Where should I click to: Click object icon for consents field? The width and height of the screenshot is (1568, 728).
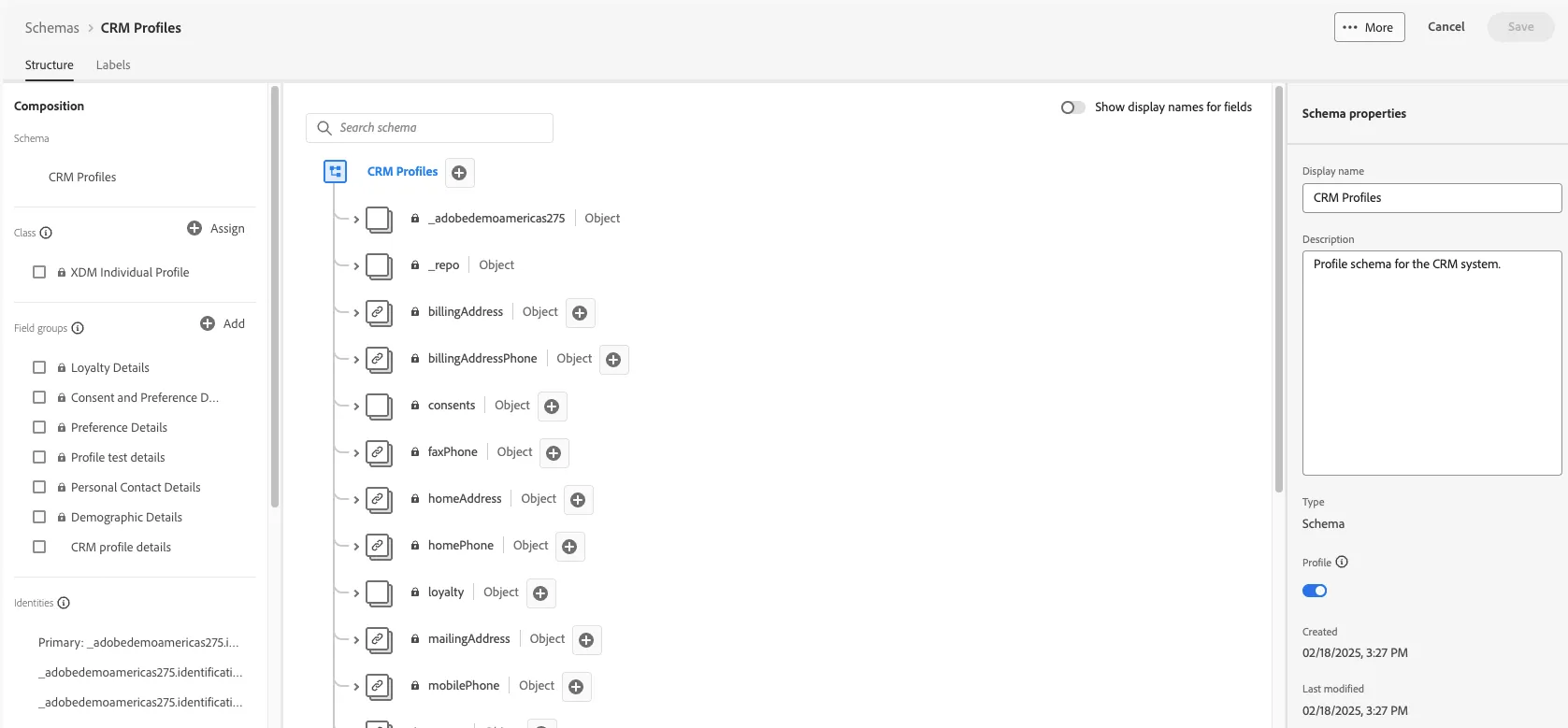coord(379,407)
